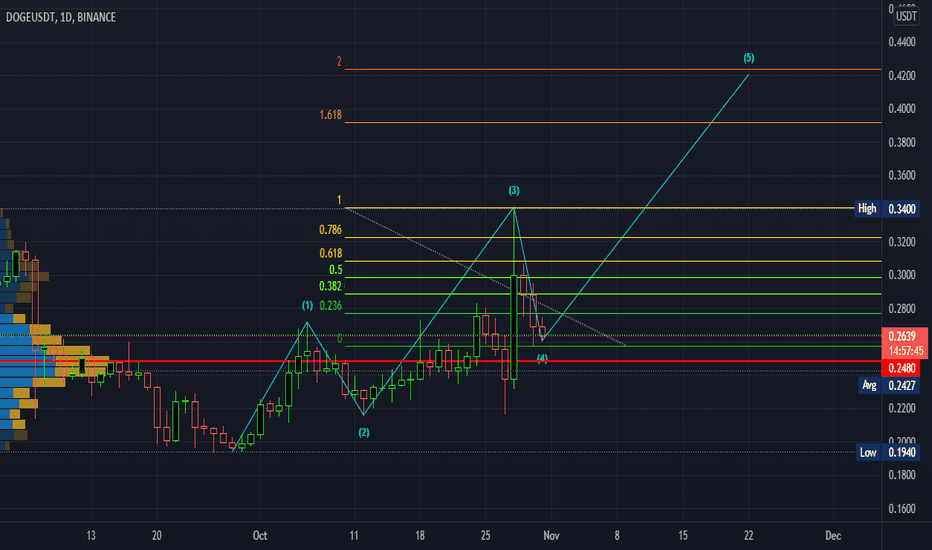This screenshot has width=932, height=550.
Task: Click the Fibonacci level 1 label
Action: point(339,200)
